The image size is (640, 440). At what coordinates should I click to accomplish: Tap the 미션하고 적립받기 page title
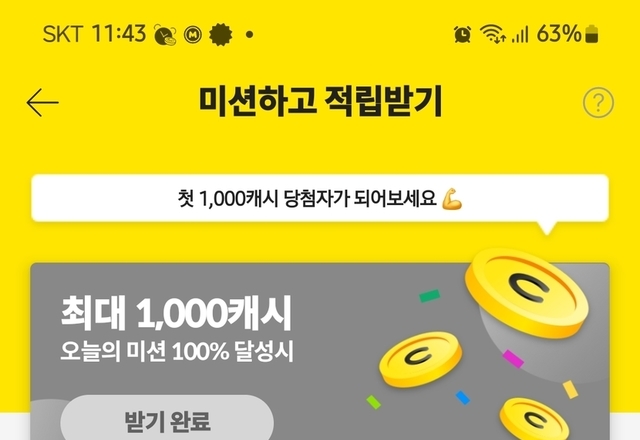pyautogui.click(x=320, y=102)
